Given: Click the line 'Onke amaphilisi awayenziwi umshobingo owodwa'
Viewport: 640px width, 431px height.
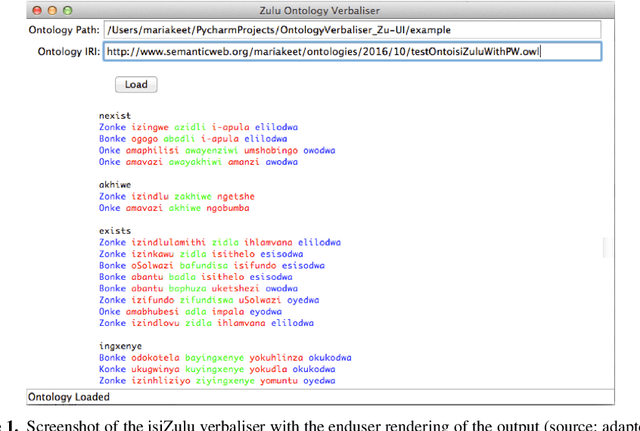Looking at the screenshot, I should (217, 151).
